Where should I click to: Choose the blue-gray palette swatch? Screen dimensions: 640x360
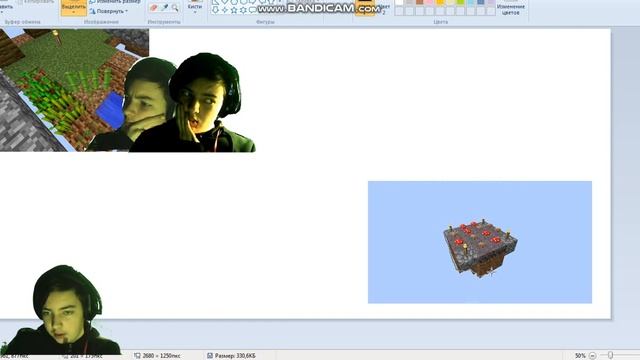pos(481,2)
